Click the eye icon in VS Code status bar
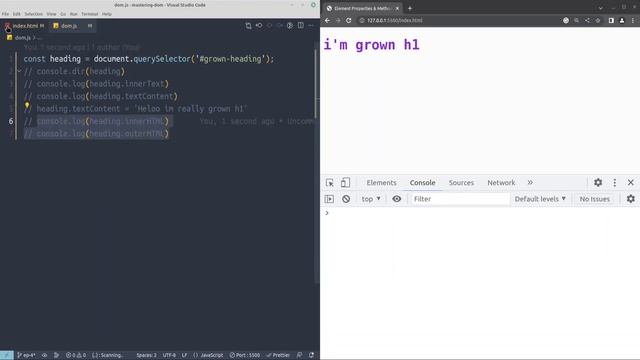This screenshot has width=640, height=360. [x=44, y=355]
